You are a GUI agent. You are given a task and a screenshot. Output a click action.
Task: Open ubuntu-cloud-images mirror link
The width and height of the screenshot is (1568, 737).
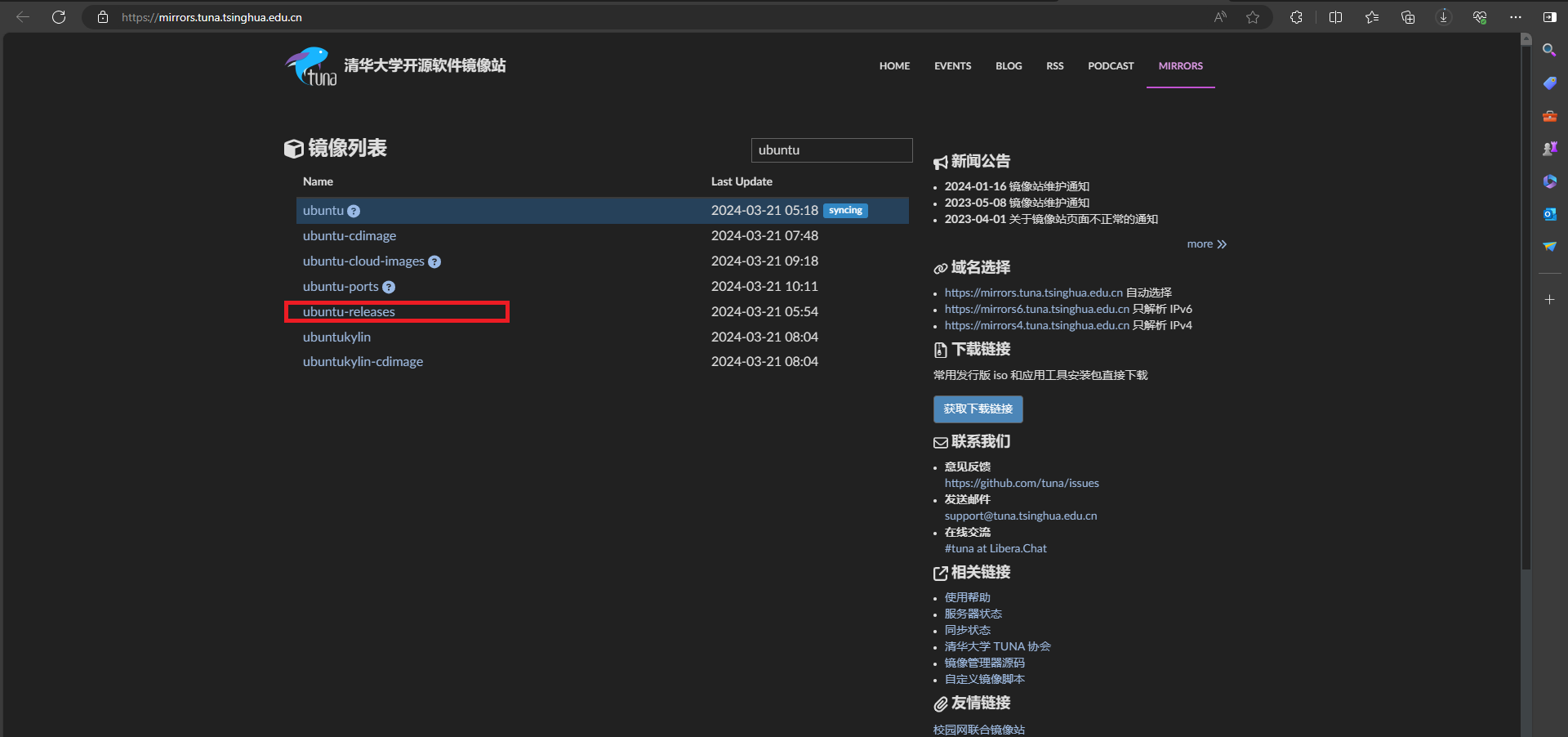(363, 261)
